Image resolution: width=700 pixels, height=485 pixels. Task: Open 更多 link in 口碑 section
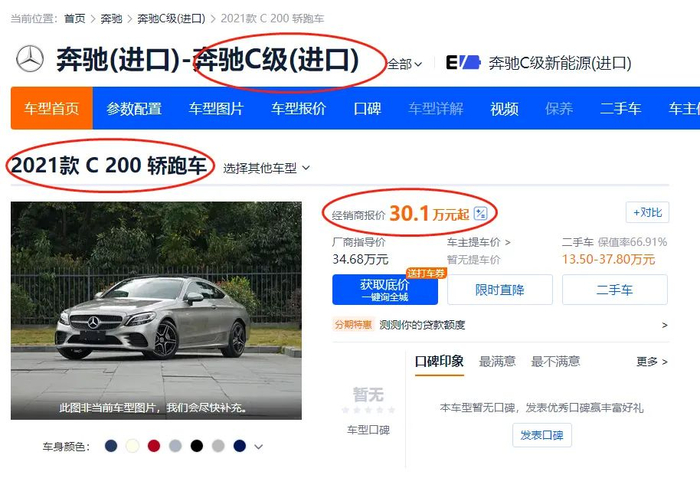pos(652,361)
